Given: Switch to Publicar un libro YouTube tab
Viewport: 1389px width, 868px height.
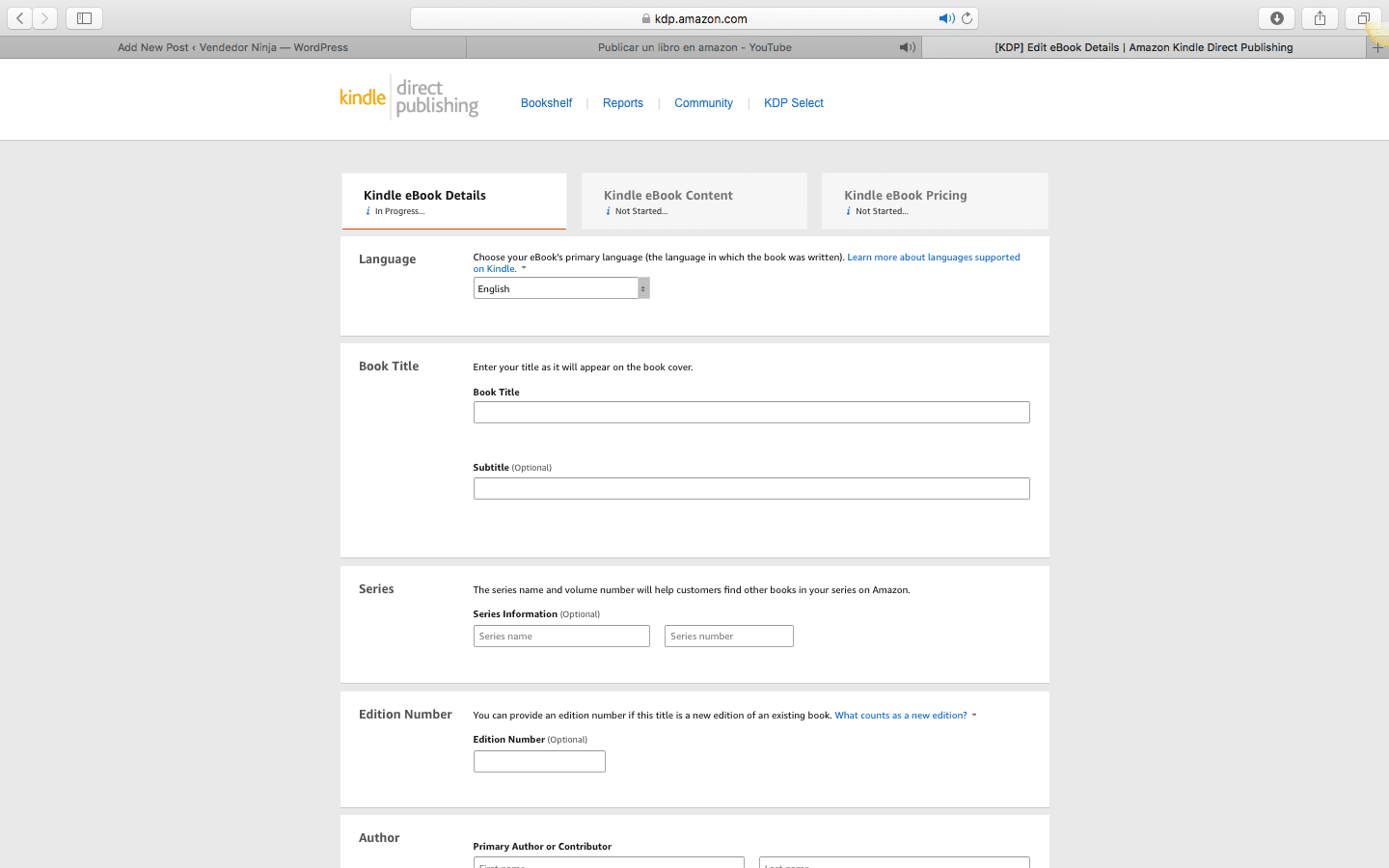Looking at the screenshot, I should (x=694, y=47).
